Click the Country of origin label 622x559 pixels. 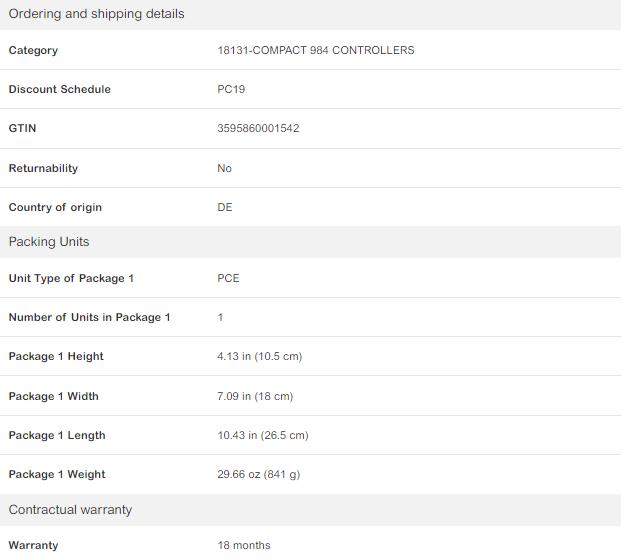(x=55, y=207)
